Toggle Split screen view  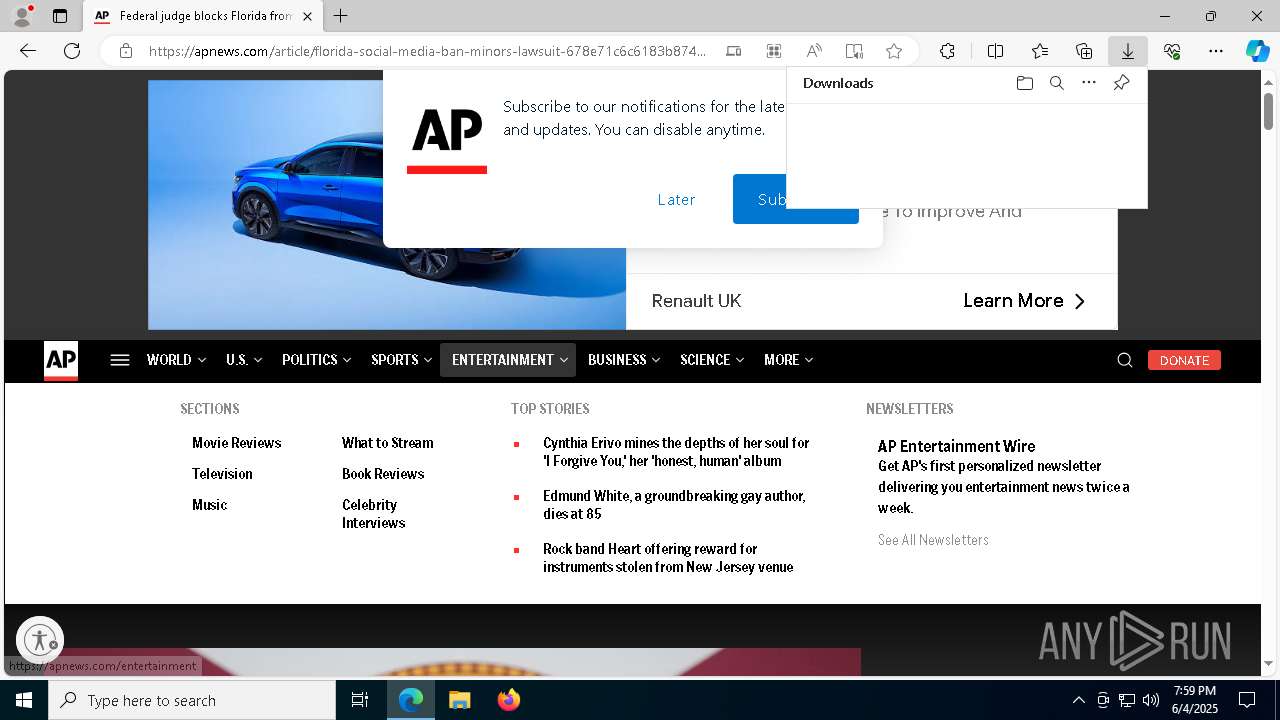click(995, 51)
